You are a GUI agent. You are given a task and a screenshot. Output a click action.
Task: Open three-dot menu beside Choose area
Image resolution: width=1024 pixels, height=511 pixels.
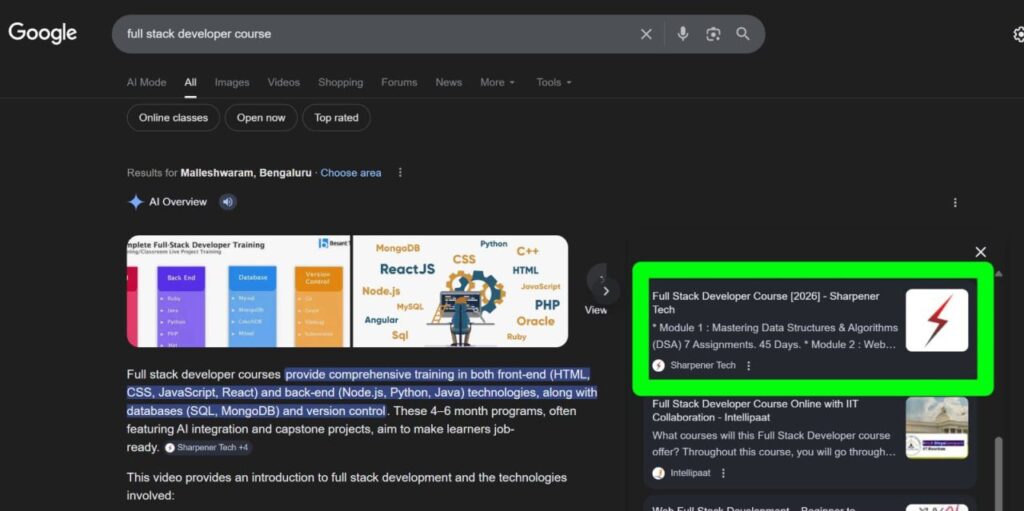400,173
